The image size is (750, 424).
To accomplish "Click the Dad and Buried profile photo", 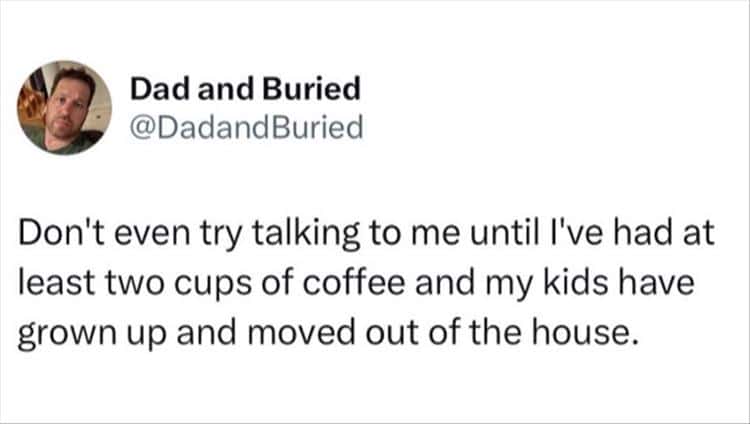I will pyautogui.click(x=65, y=107).
